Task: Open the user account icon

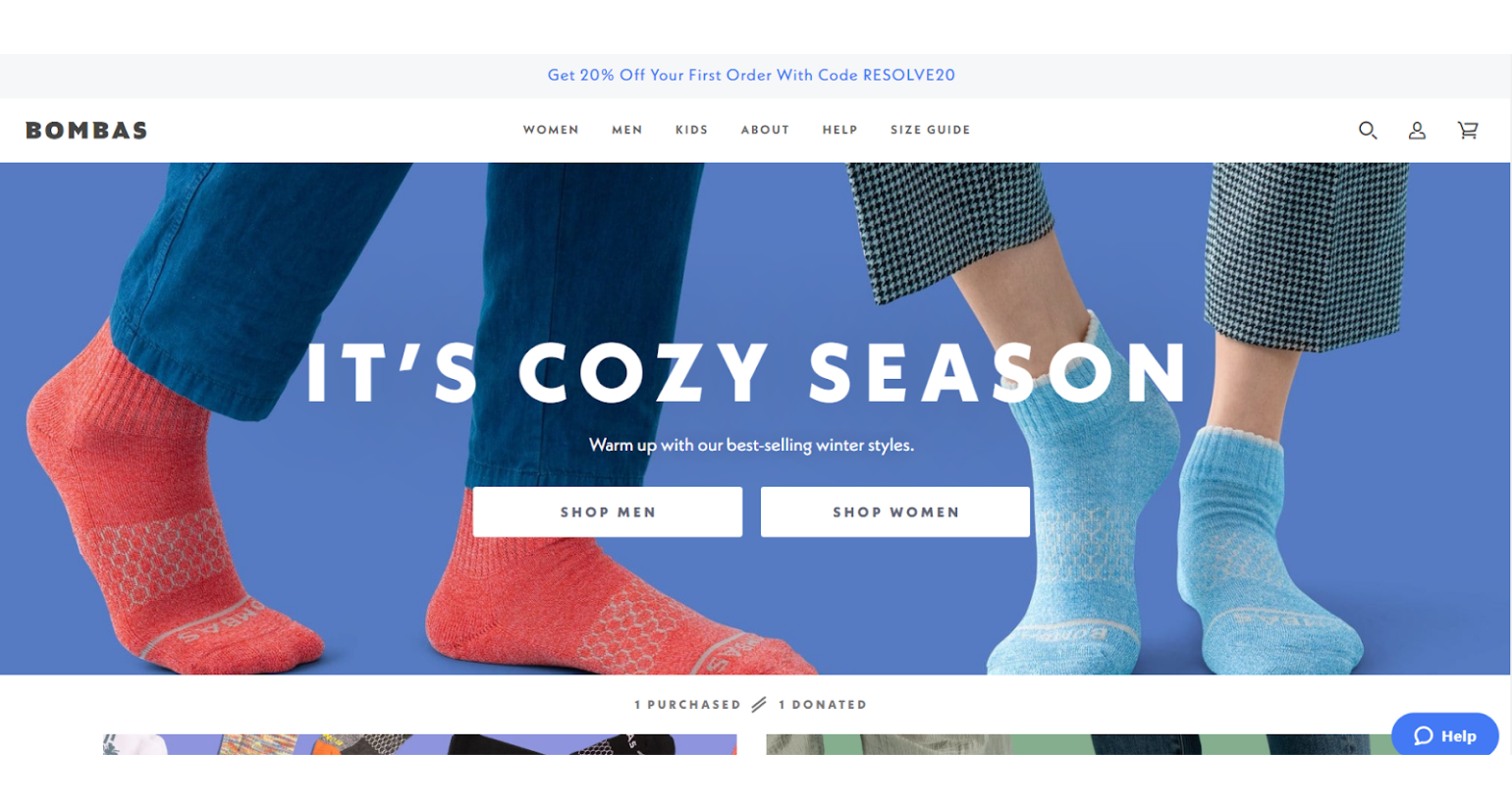Action: tap(1417, 130)
